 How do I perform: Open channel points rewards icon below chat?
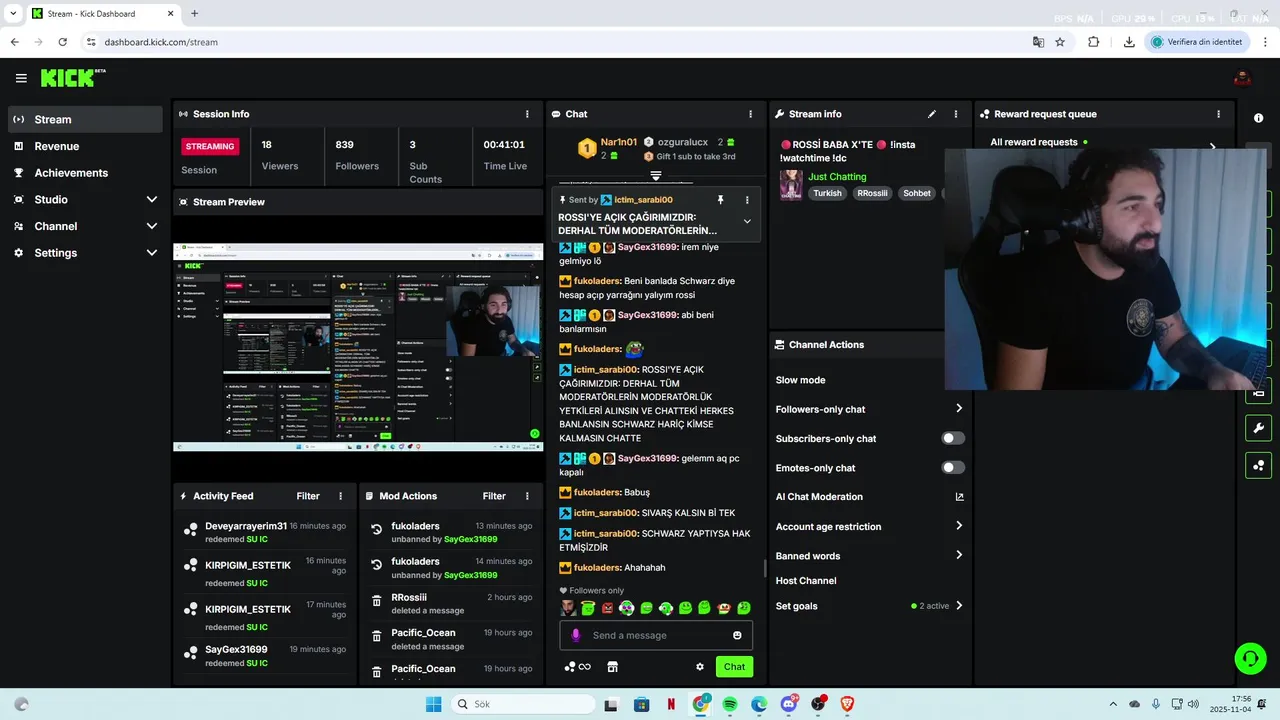[x=570, y=667]
